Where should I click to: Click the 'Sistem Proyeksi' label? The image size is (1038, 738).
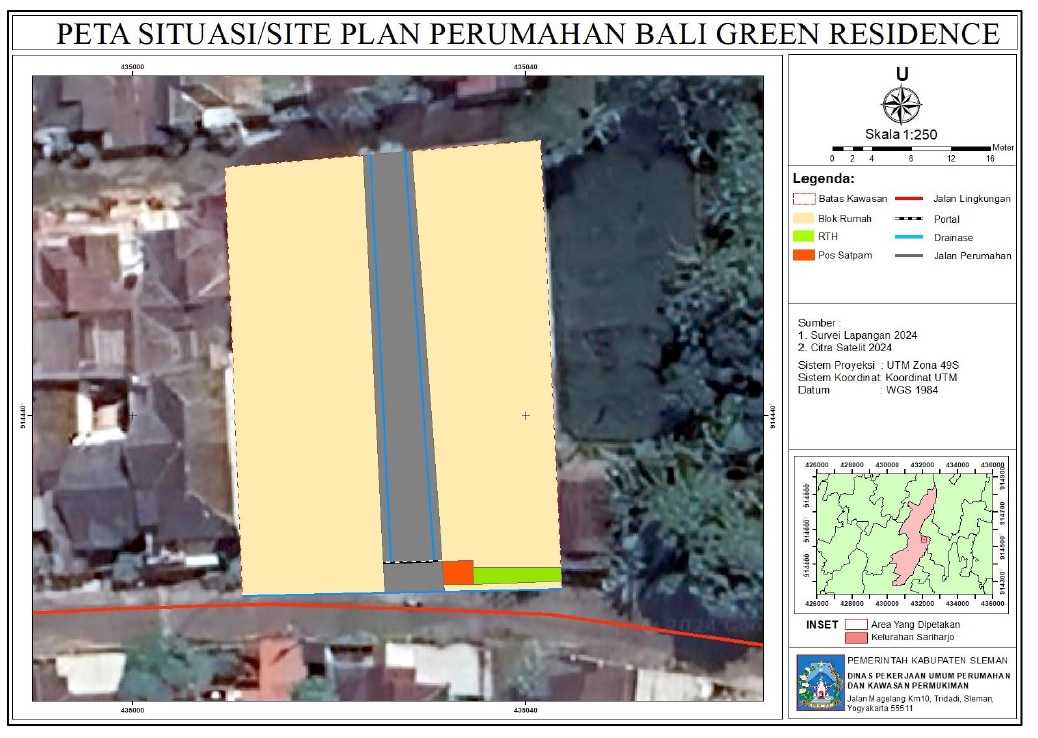[836, 365]
